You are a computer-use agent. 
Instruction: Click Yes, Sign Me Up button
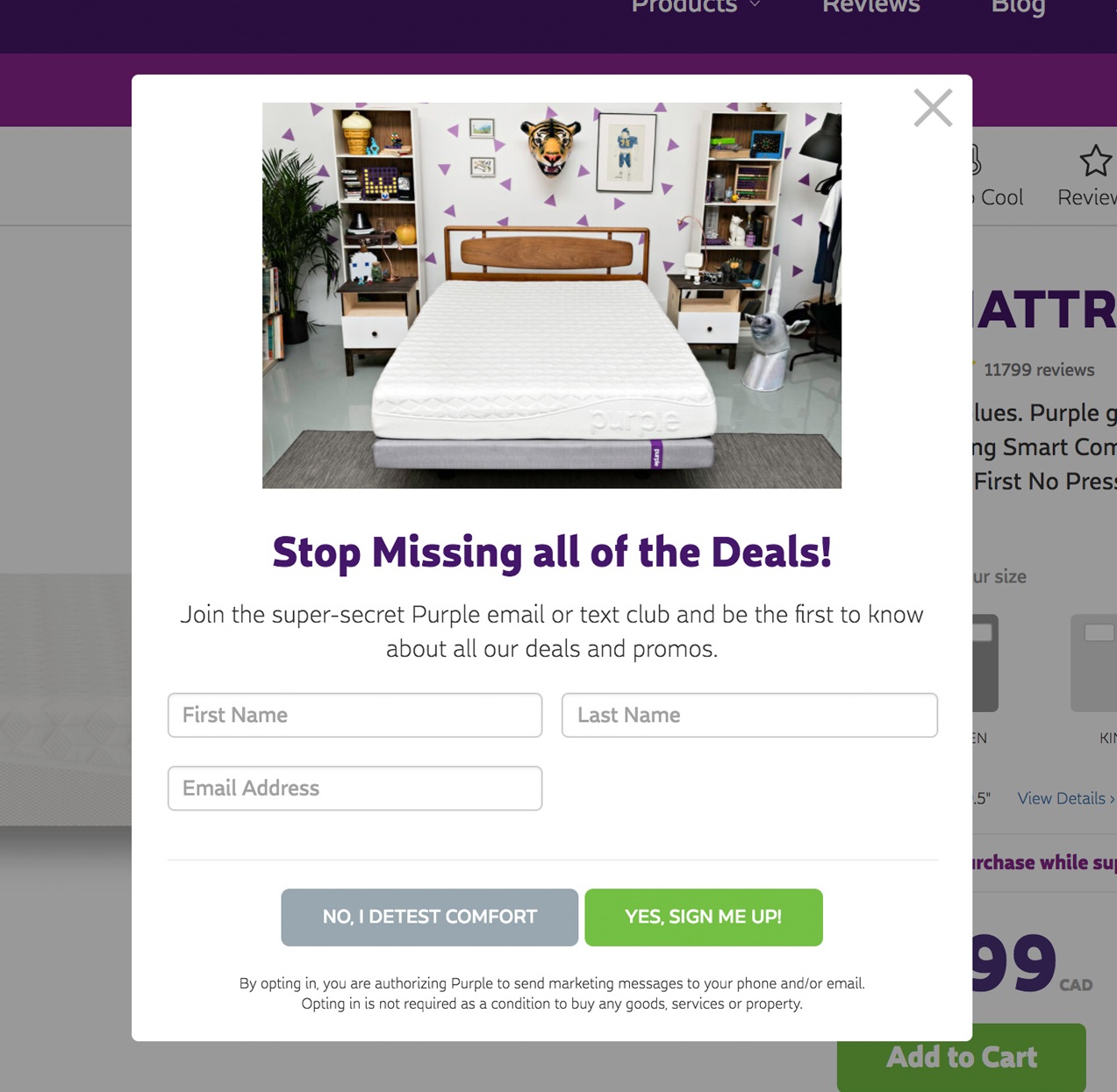pyautogui.click(x=704, y=917)
